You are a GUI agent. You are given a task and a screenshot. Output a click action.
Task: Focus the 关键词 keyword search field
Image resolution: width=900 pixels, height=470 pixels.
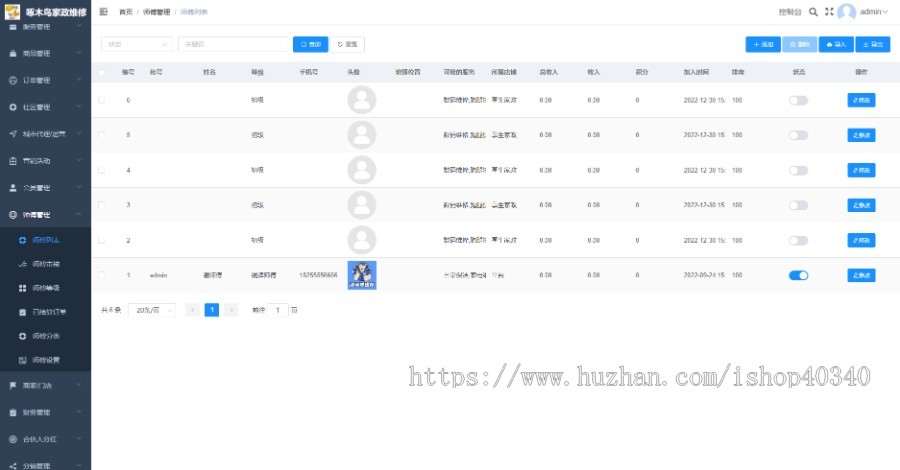[233, 44]
